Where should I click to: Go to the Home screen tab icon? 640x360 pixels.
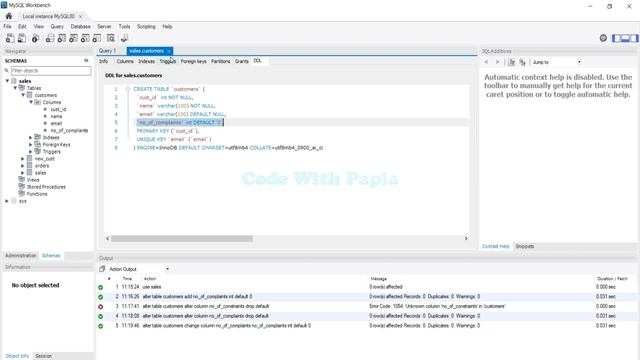(9, 16)
